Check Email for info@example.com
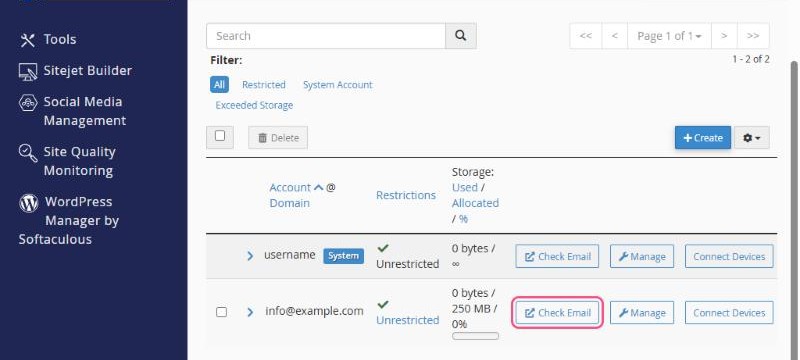This screenshot has height=360, width=800. [x=557, y=313]
